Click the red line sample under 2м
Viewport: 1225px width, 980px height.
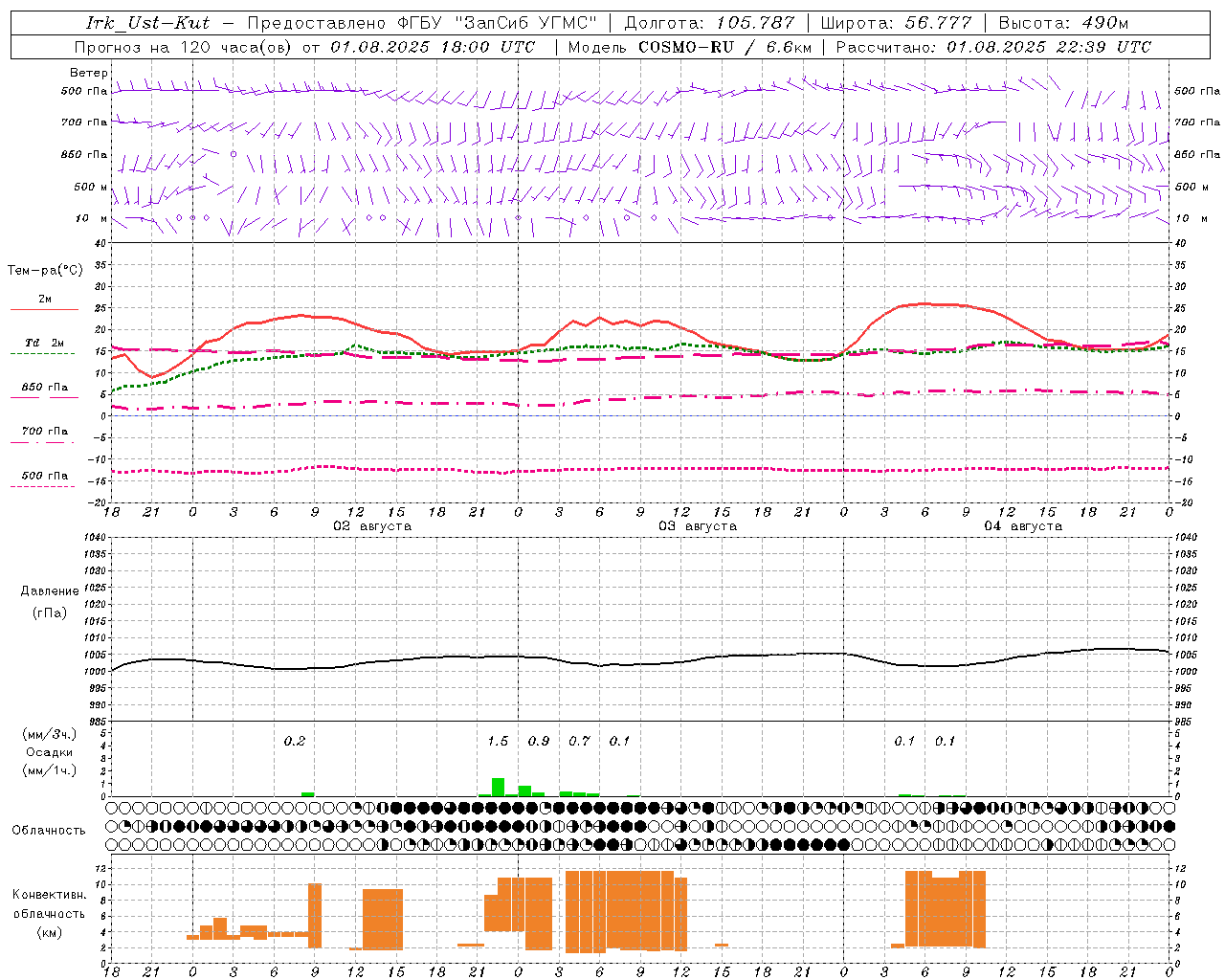44,310
